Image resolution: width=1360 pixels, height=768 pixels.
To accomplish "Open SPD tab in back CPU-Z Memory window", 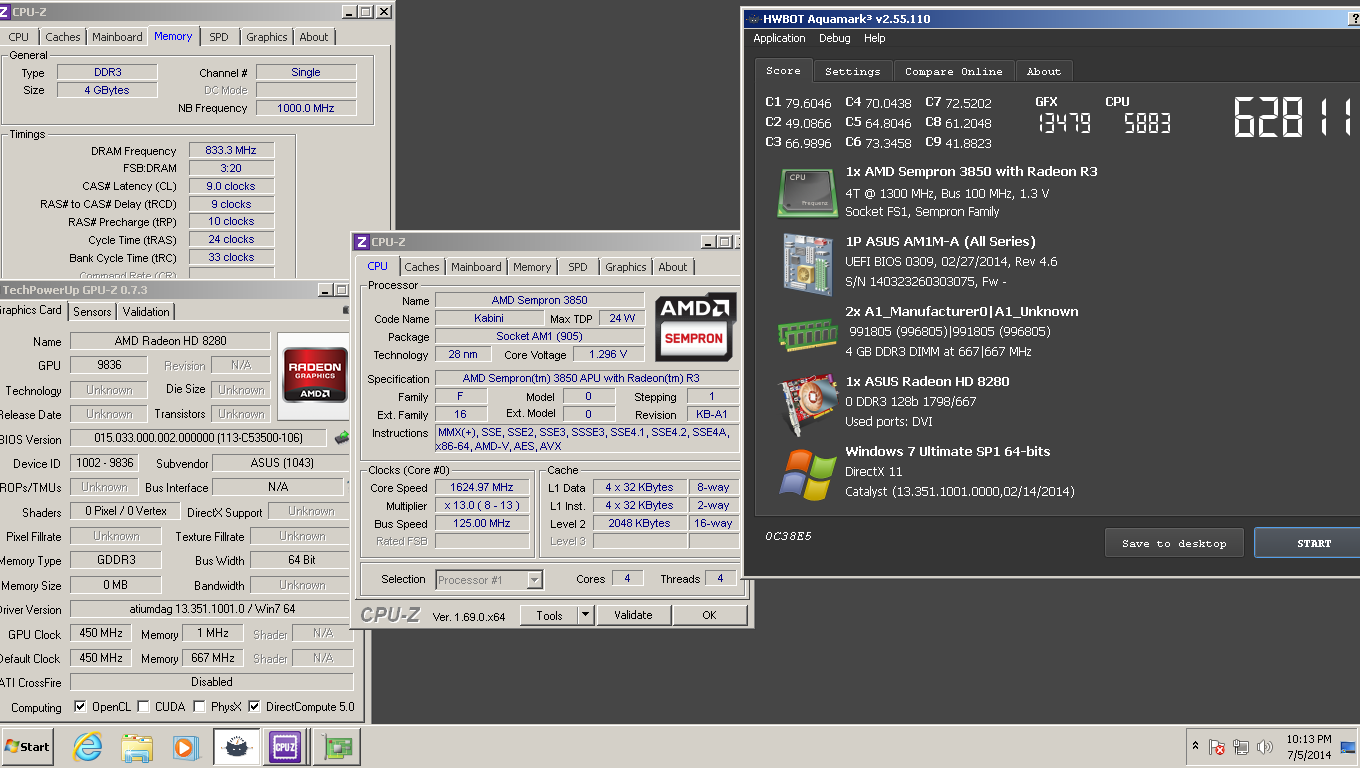I will pos(219,37).
